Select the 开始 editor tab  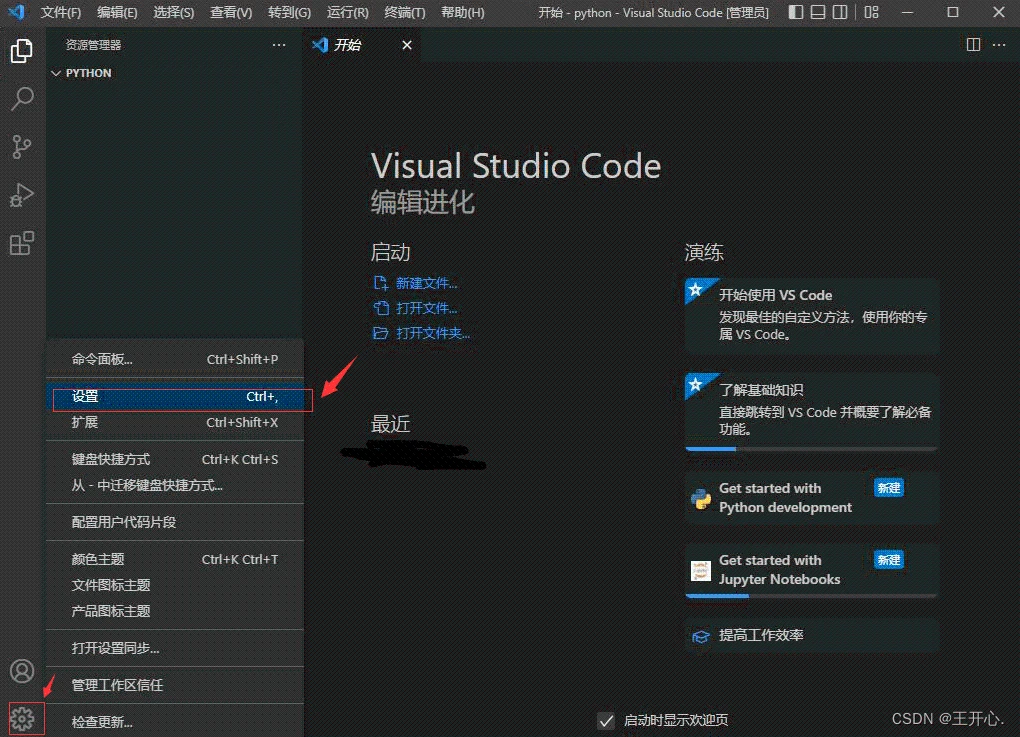point(362,45)
